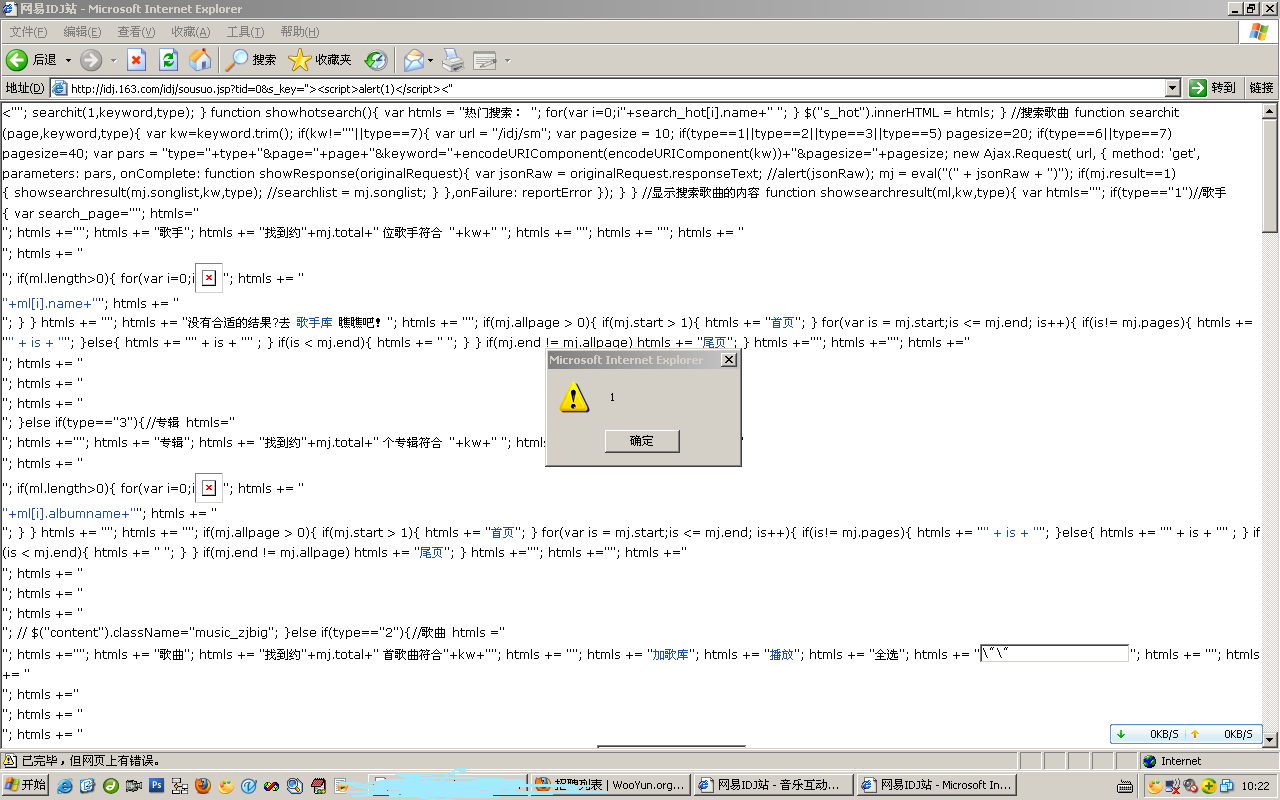Image resolution: width=1280 pixels, height=800 pixels.
Task: Click the 歌手库 link
Action: pyautogui.click(x=314, y=323)
